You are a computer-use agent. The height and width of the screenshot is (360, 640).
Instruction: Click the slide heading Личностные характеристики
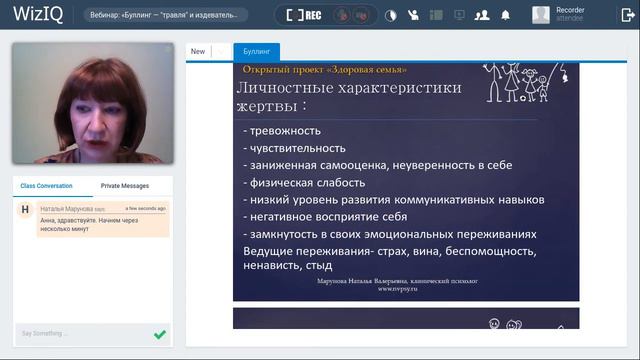pyautogui.click(x=349, y=96)
